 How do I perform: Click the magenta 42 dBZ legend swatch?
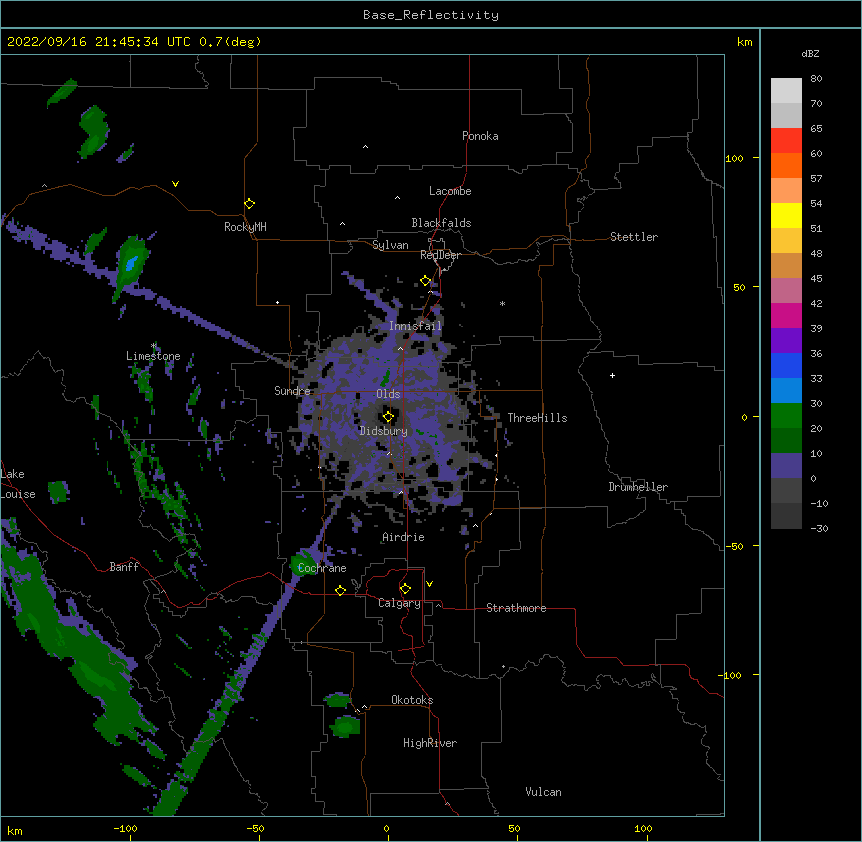pyautogui.click(x=786, y=315)
